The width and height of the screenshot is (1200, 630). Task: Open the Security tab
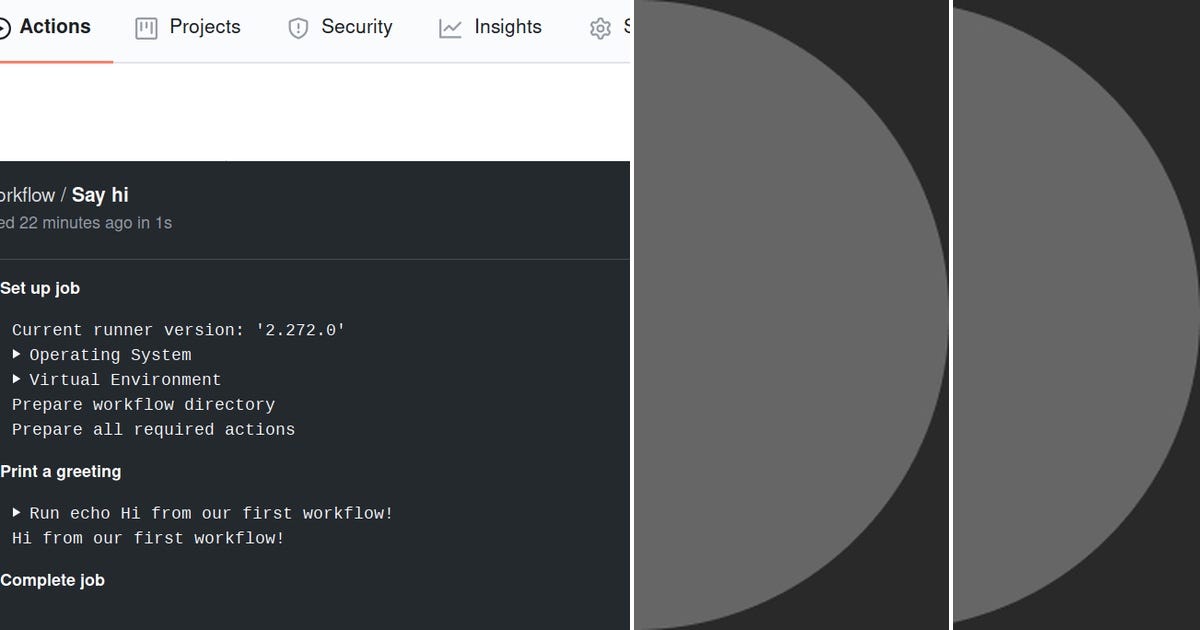pyautogui.click(x=356, y=27)
